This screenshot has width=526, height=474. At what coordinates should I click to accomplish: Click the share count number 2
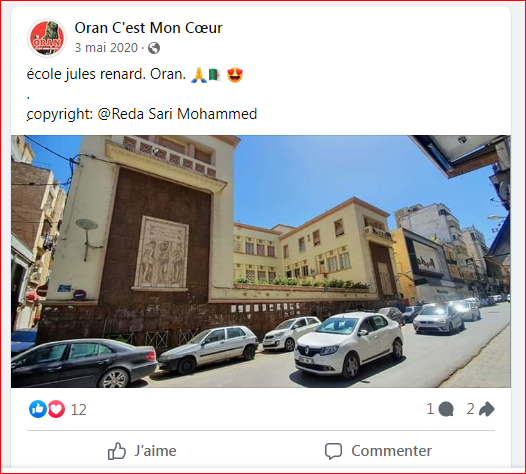coord(471,409)
